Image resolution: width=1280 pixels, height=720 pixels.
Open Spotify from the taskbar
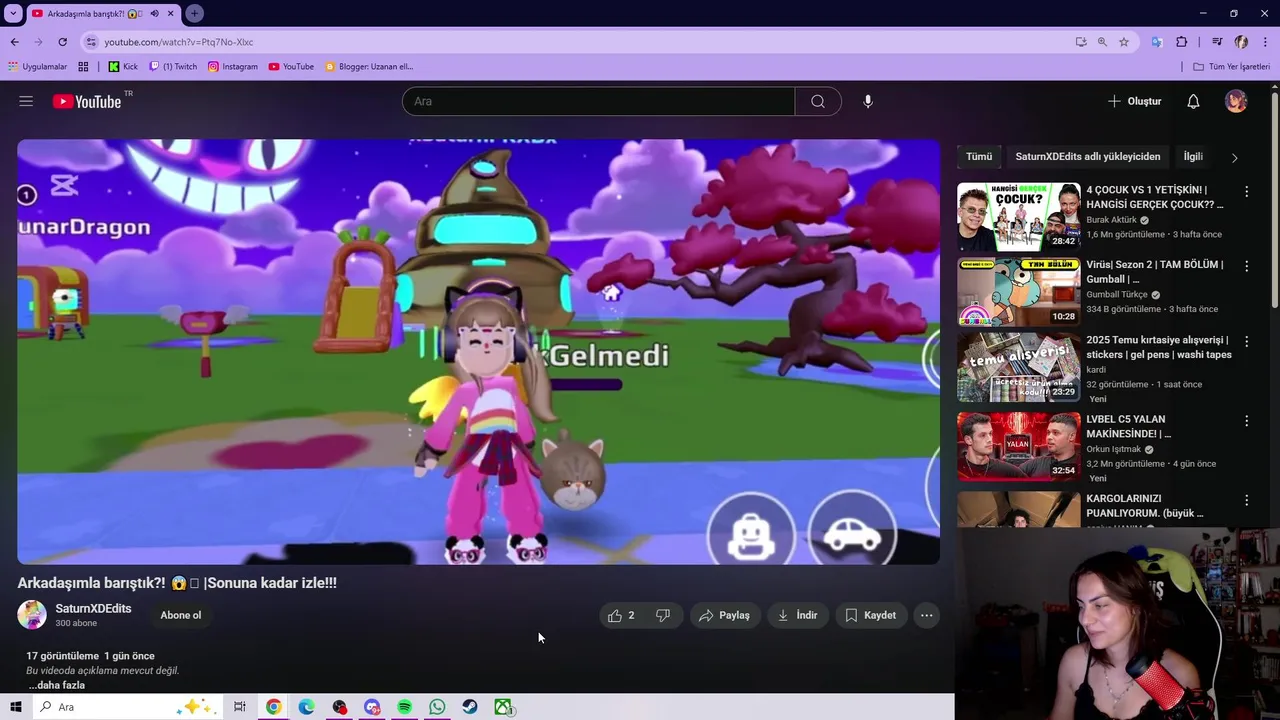coord(404,707)
